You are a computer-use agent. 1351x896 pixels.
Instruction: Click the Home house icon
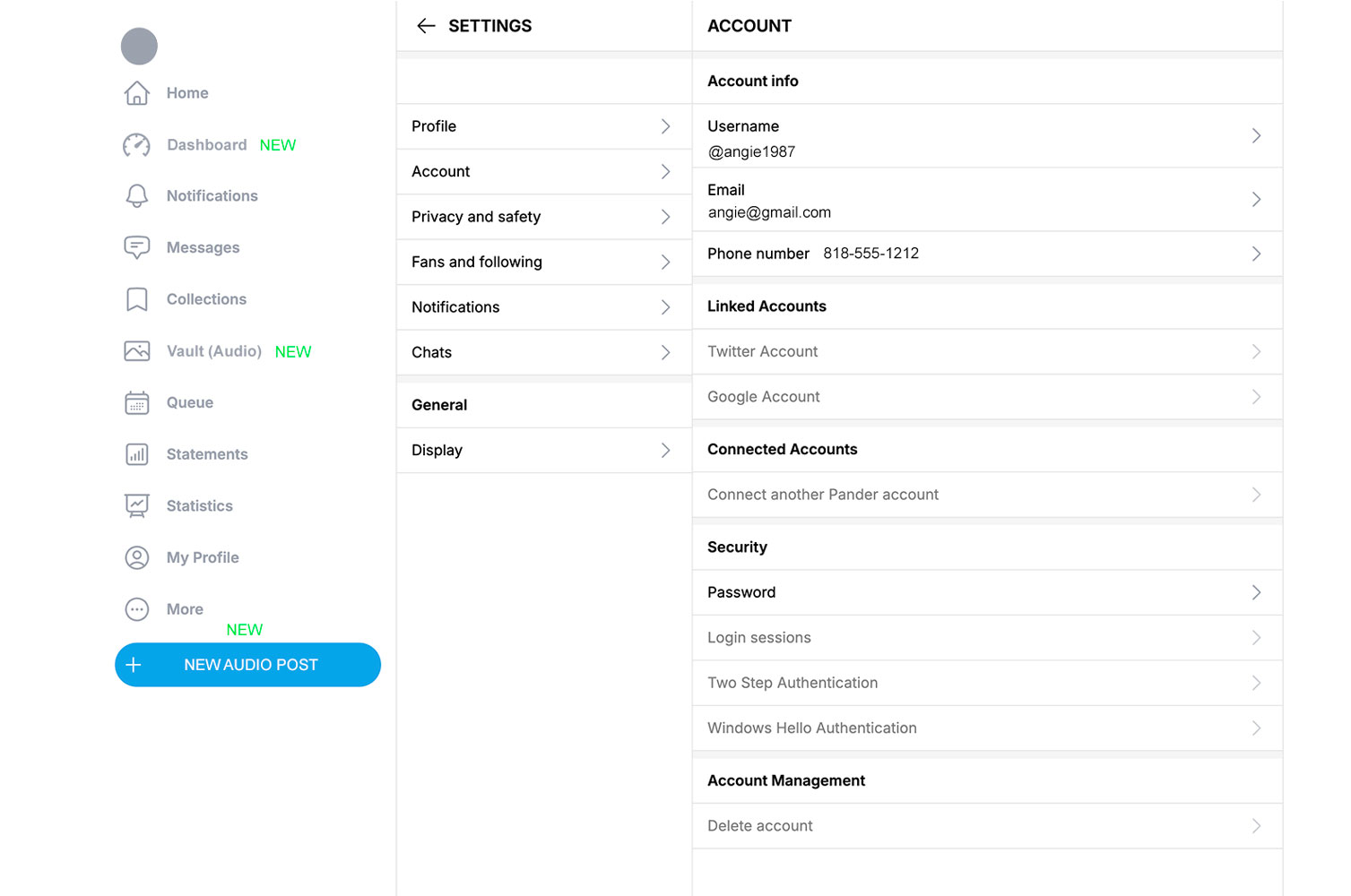click(136, 93)
